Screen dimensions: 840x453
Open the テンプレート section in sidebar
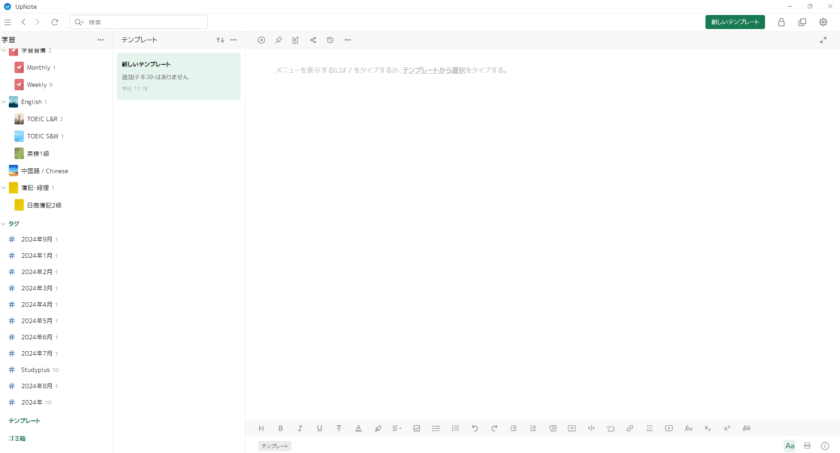click(24, 421)
